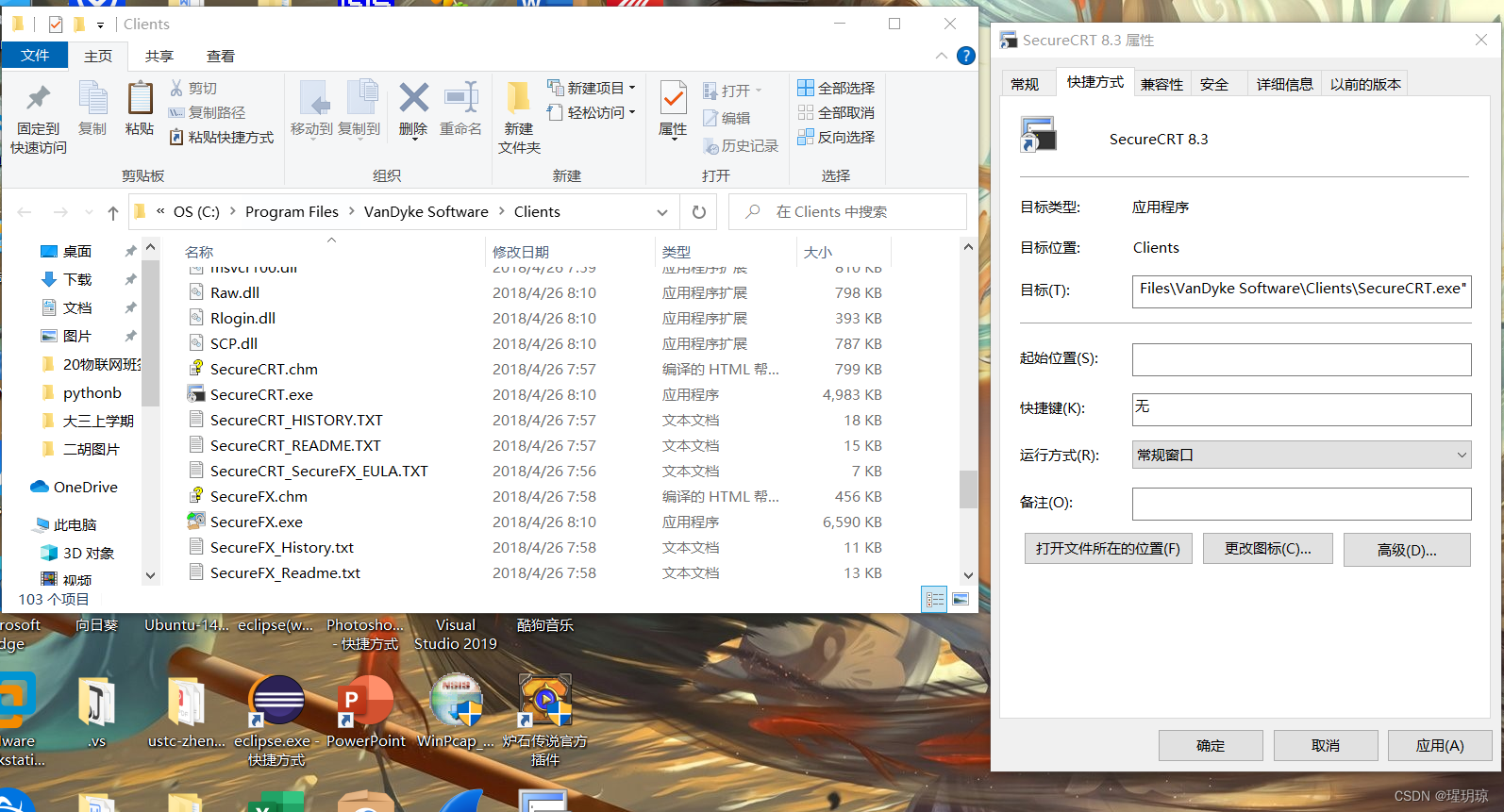Switch to details view icon
Image resolution: width=1504 pixels, height=812 pixels.
tap(934, 599)
